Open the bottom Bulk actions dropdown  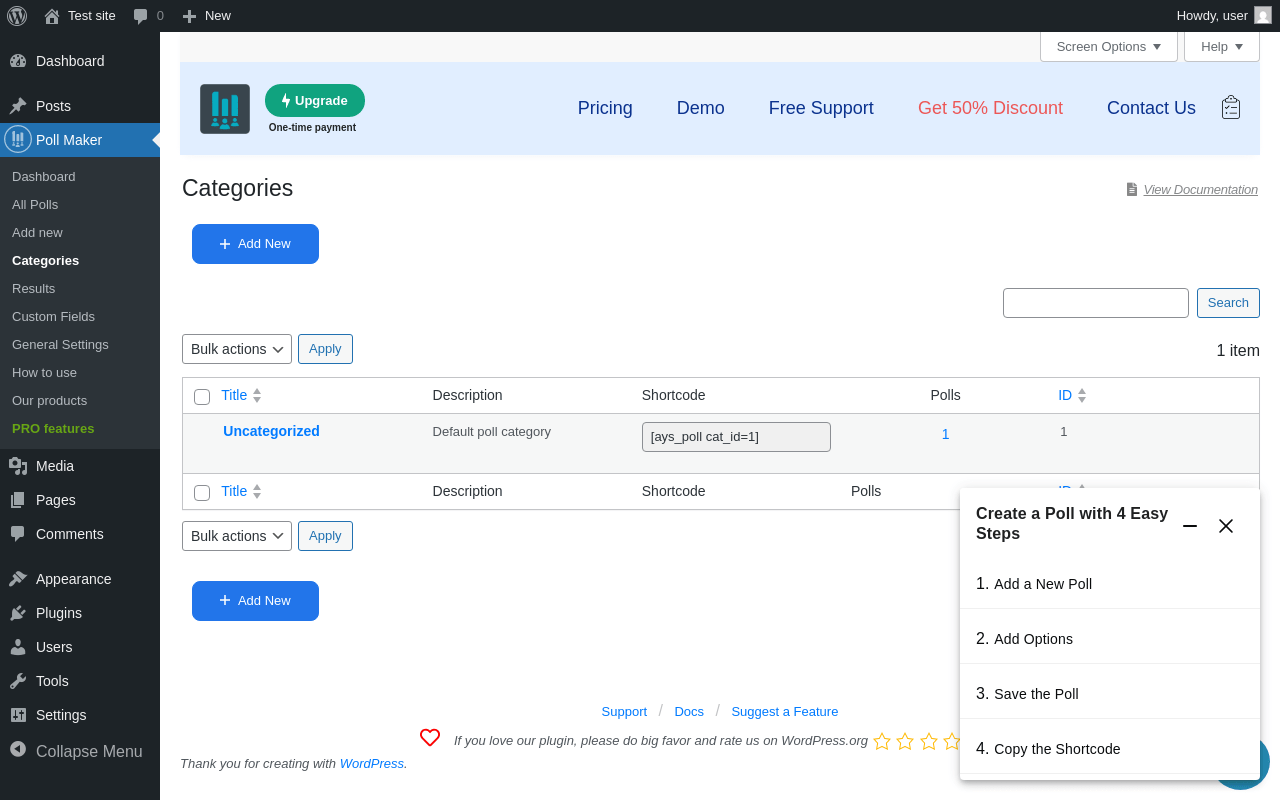tap(237, 536)
